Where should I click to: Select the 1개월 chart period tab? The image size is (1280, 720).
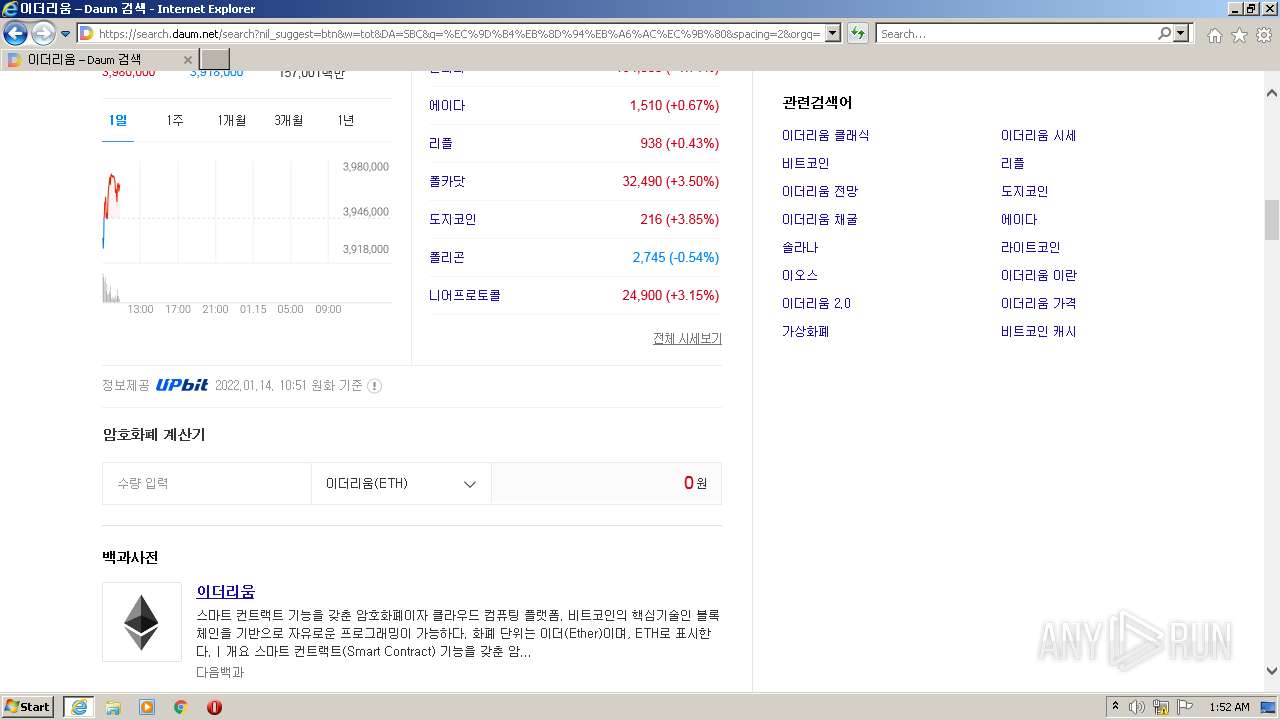[x=232, y=120]
